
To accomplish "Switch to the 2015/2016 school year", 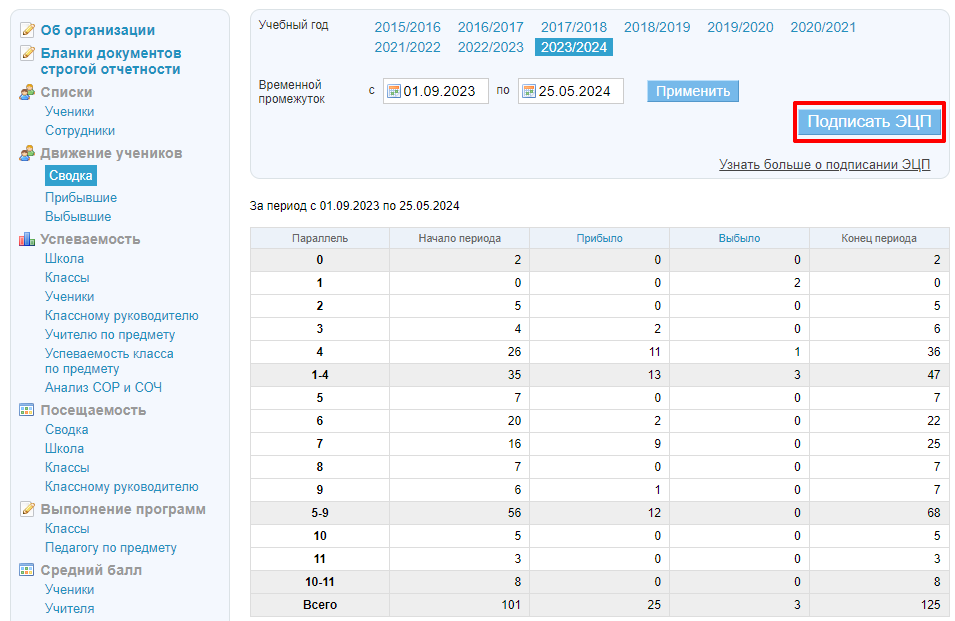I will pos(407,27).
